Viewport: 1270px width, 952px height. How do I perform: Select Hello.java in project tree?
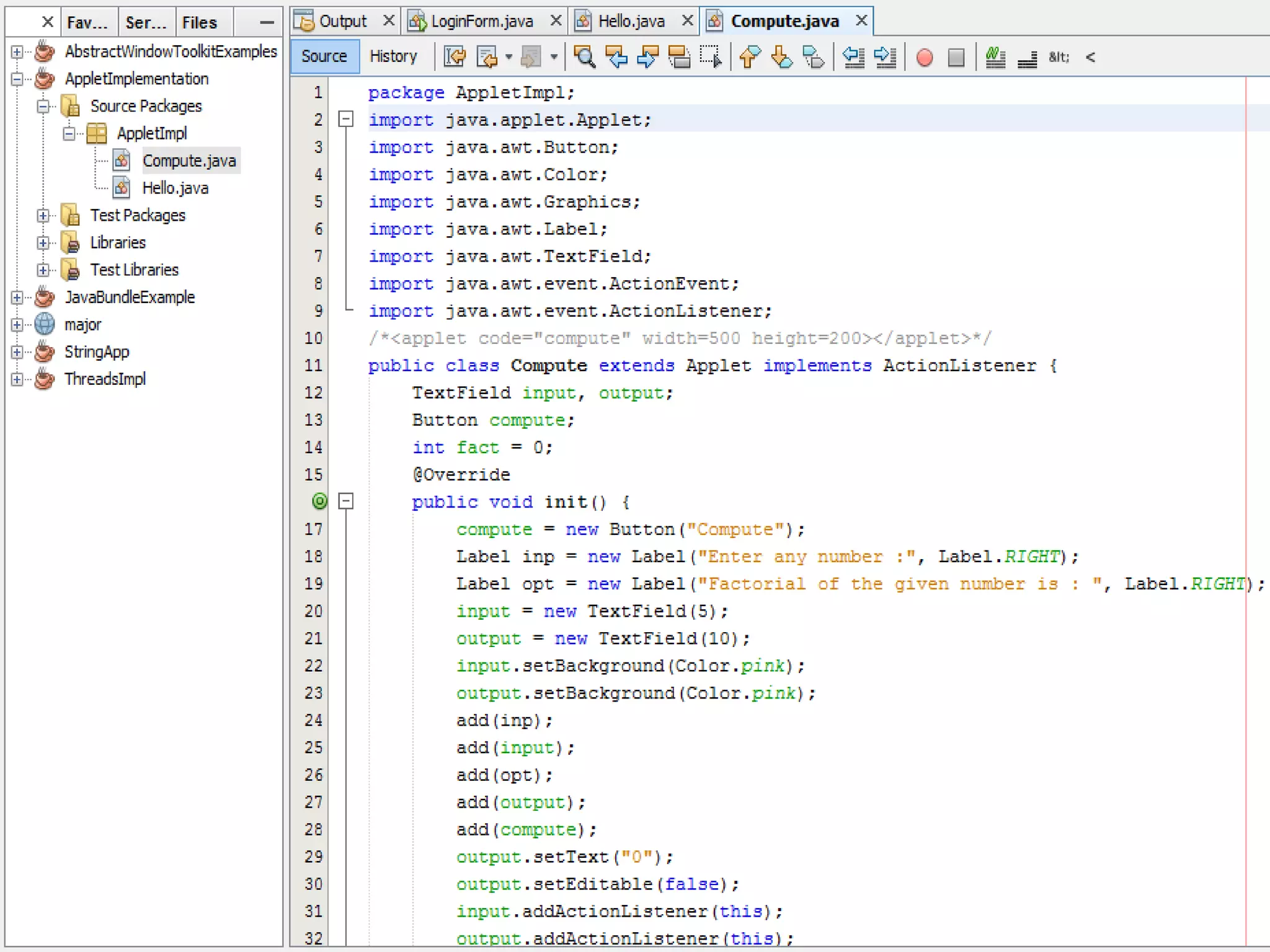click(x=175, y=188)
